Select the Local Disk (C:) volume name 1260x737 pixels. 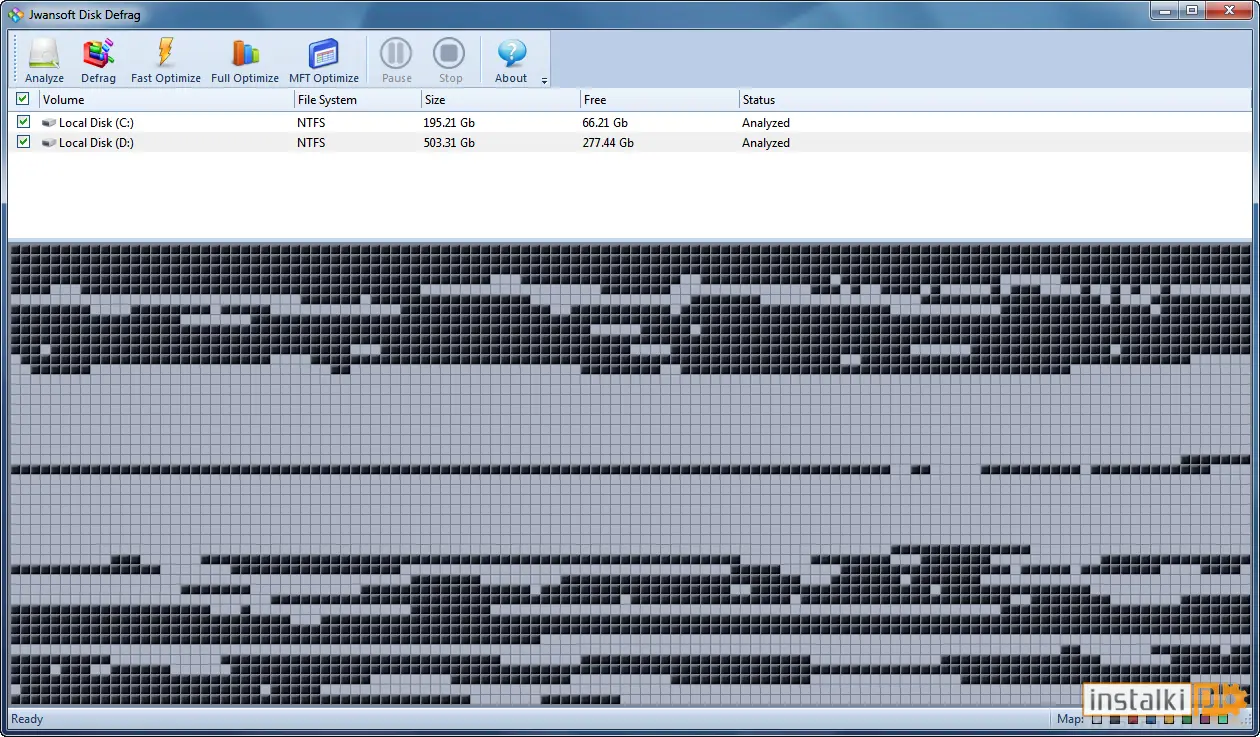click(96, 123)
